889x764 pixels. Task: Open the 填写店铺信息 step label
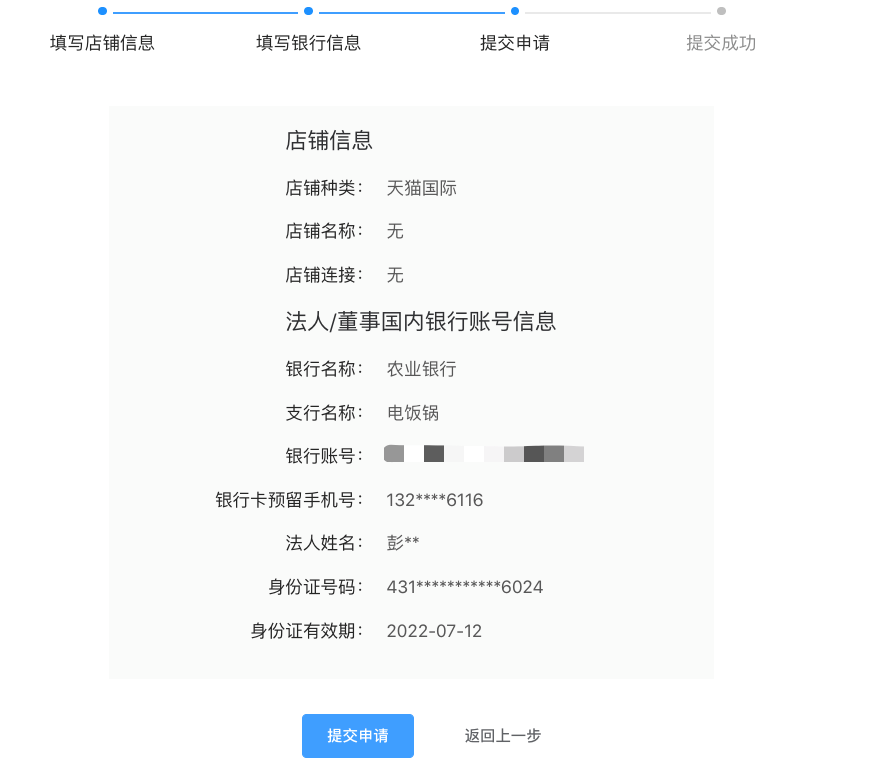click(103, 43)
